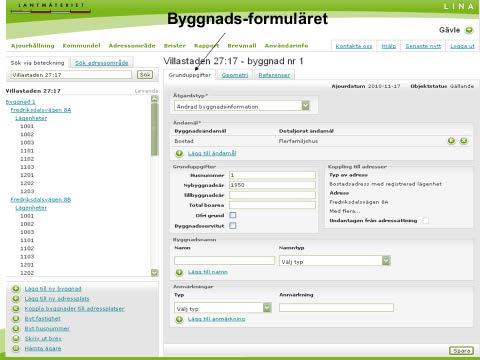Click the Spara button
Viewport: 480px width, 360px height.
click(461, 351)
